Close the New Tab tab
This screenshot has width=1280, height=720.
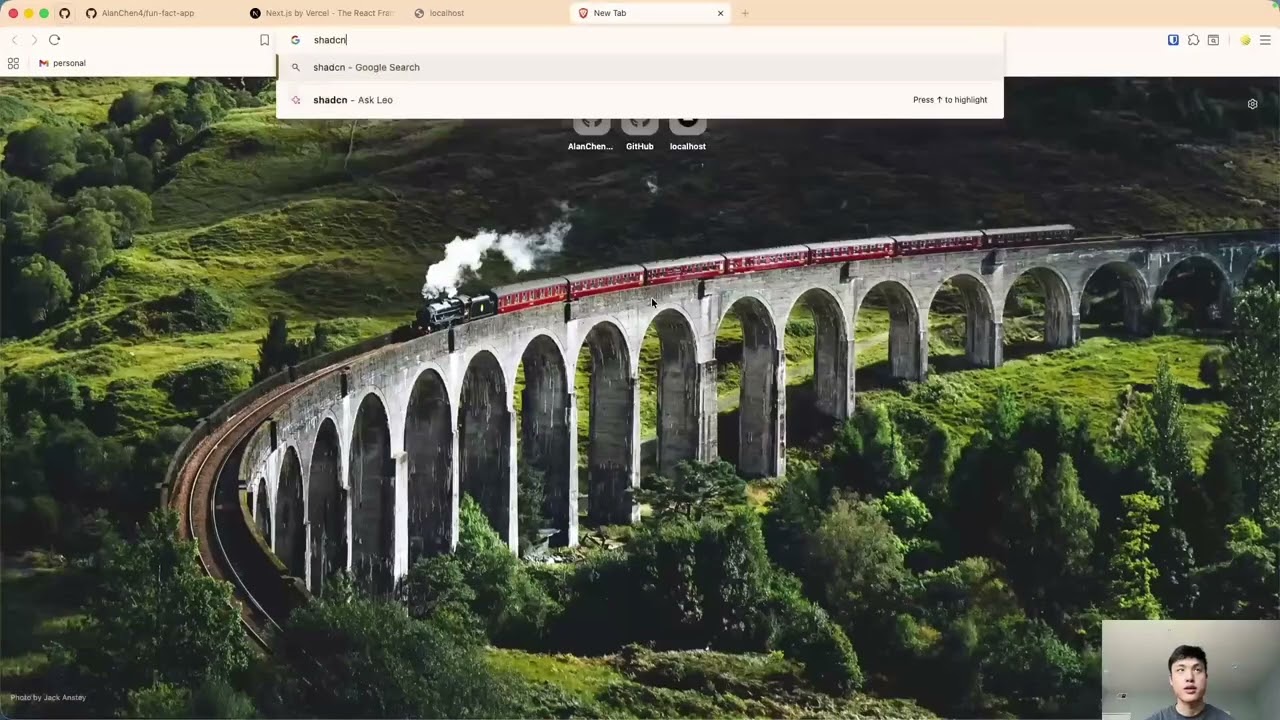coord(720,13)
